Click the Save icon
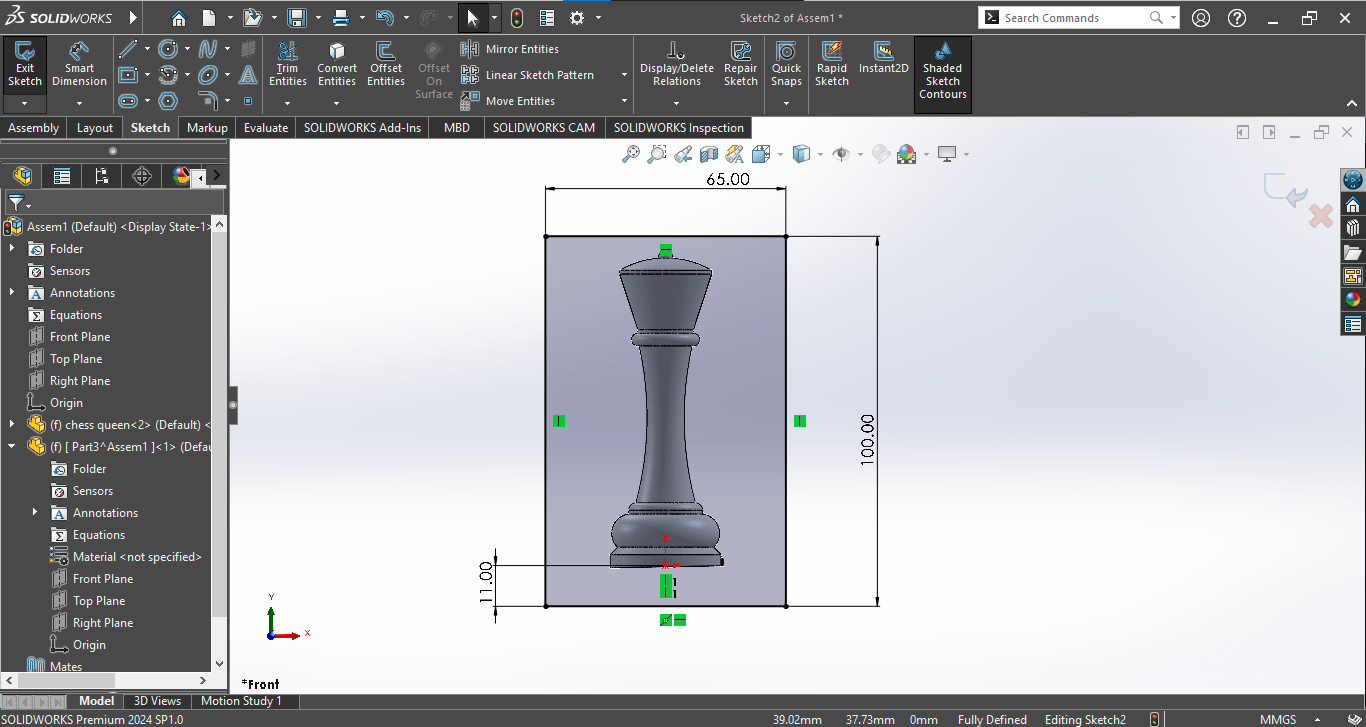This screenshot has width=1366, height=727. tap(297, 18)
